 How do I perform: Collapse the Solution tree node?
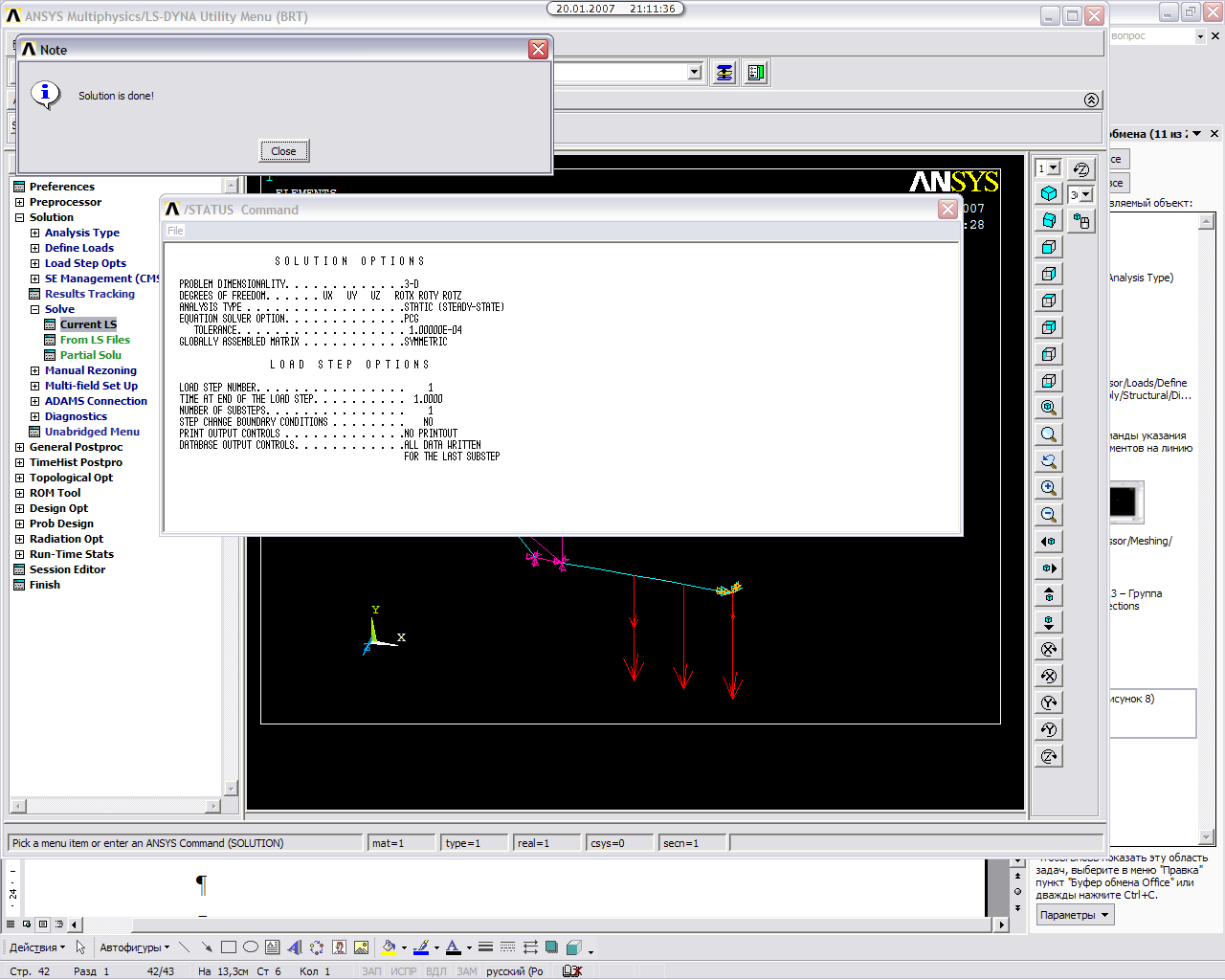pos(19,217)
